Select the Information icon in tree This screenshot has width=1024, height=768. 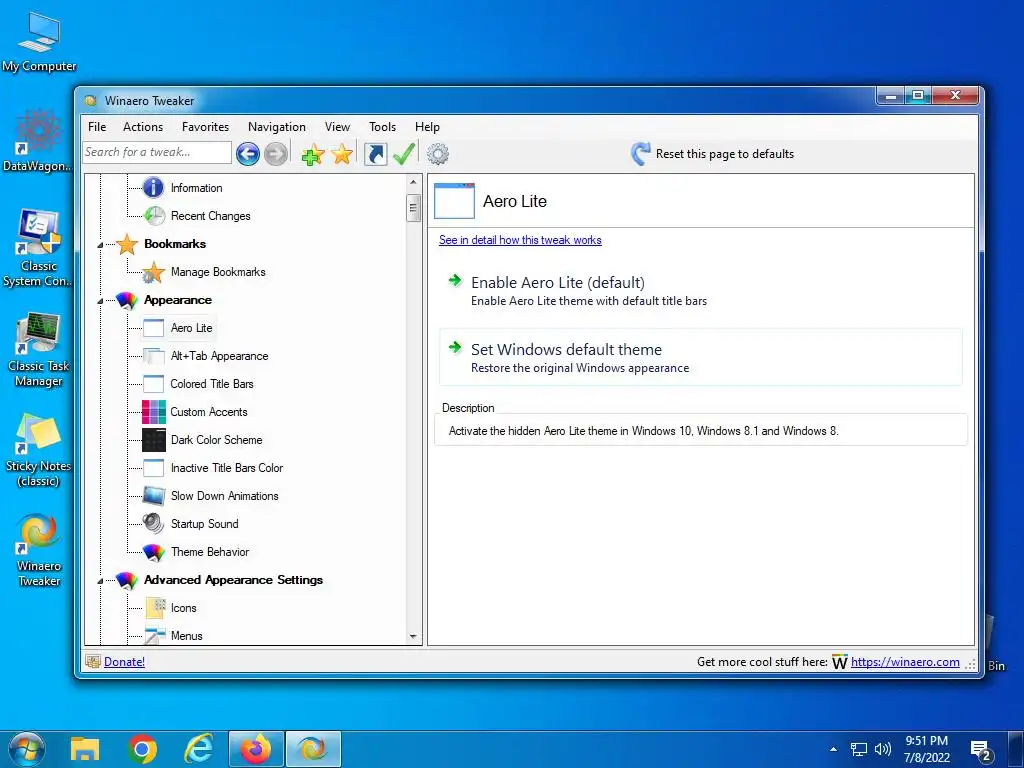(153, 187)
